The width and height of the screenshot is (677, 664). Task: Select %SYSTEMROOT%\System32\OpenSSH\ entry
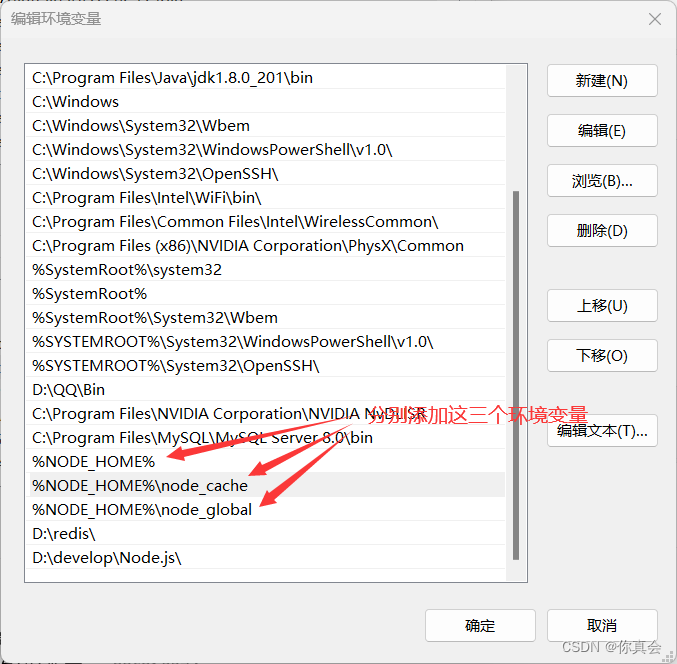266,366
